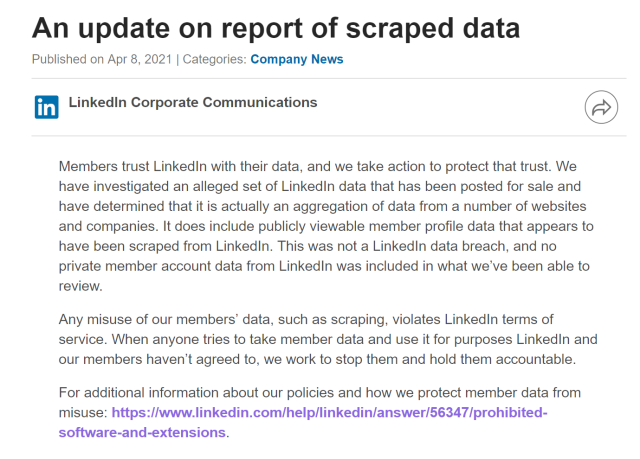The image size is (640, 459).
Task: Click the word "review." ending first paragraph
Action: coord(81,285)
